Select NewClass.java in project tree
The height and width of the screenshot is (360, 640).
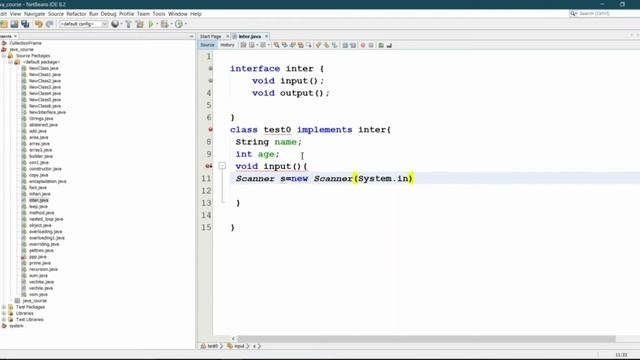click(44, 68)
